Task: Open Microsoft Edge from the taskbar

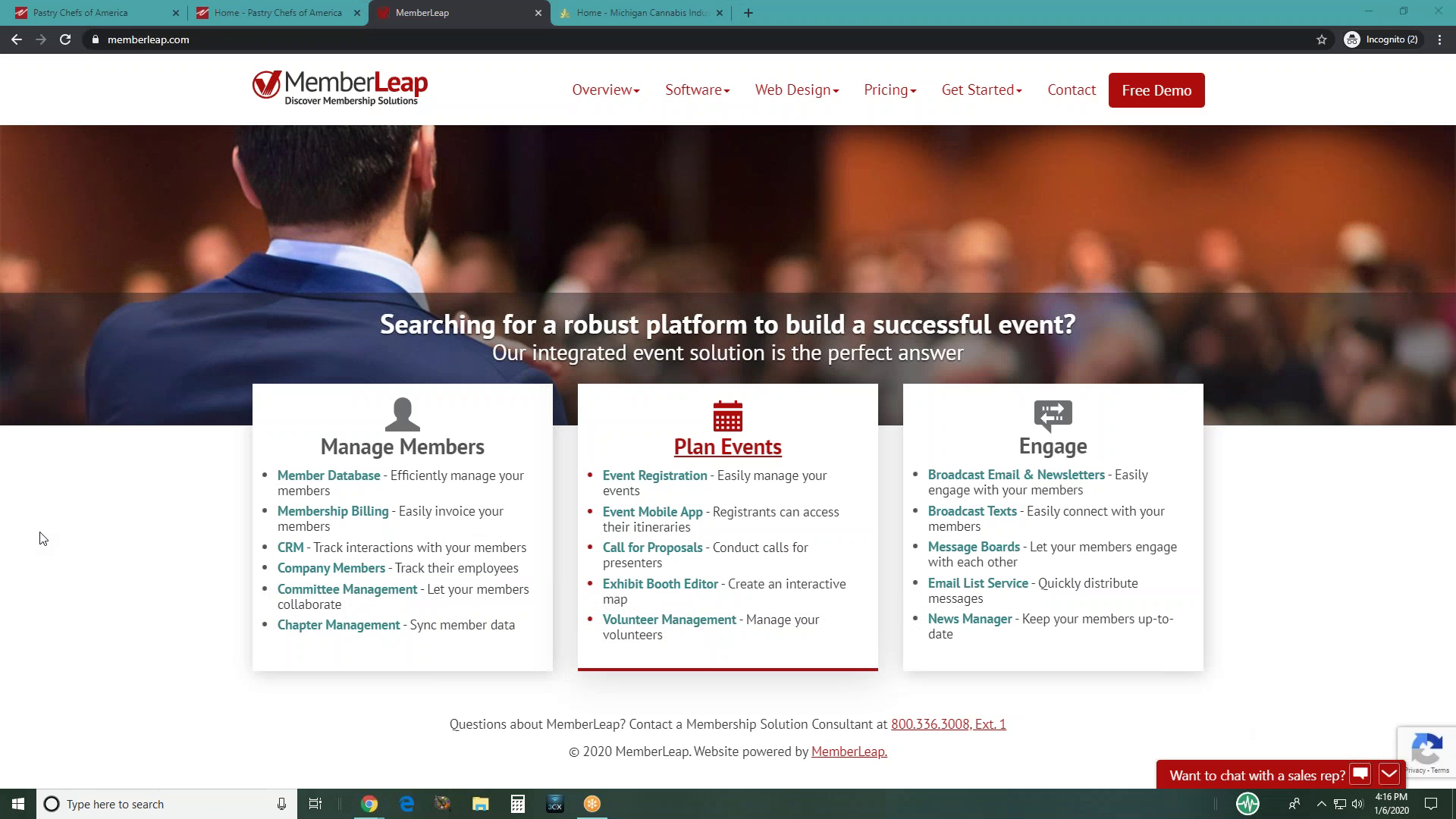Action: click(406, 804)
